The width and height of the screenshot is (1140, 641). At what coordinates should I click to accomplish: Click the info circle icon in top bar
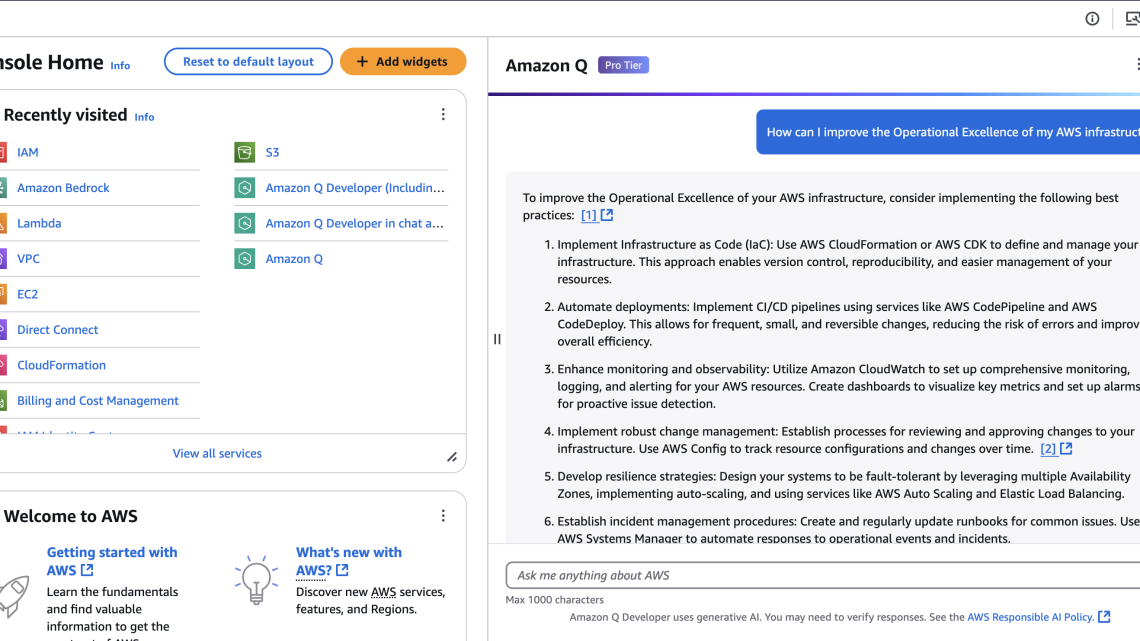(1092, 19)
